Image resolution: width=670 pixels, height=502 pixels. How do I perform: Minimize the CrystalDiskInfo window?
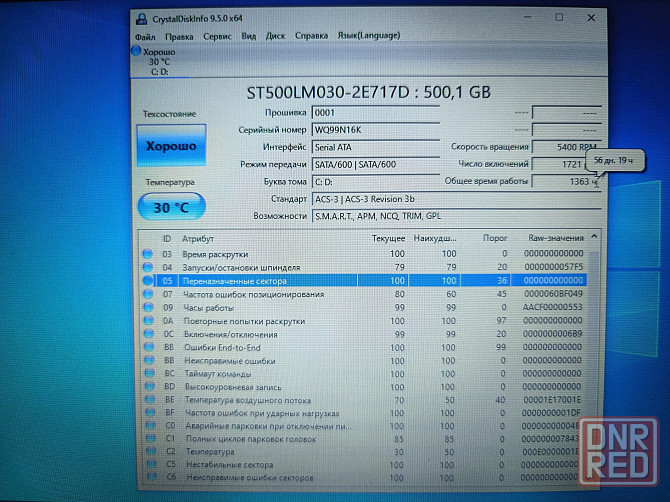[x=528, y=18]
